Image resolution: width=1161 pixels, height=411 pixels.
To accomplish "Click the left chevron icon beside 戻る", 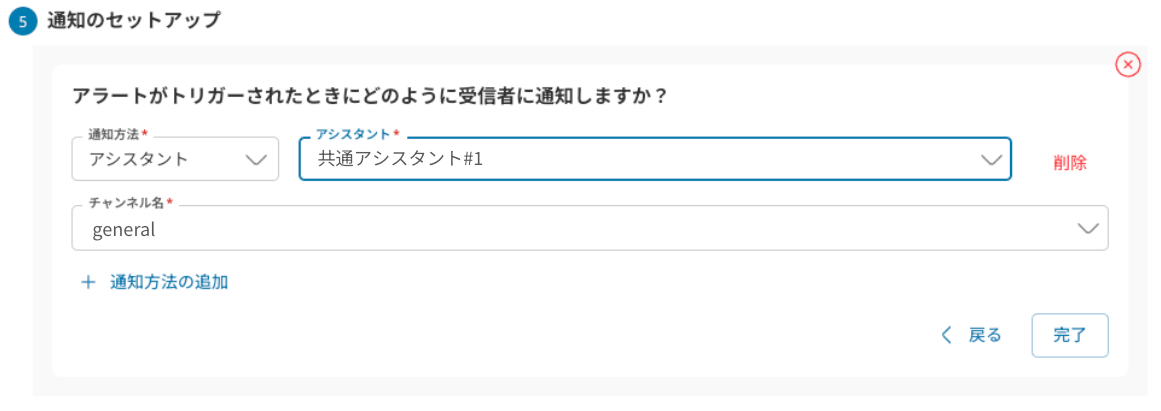I will click(x=947, y=335).
